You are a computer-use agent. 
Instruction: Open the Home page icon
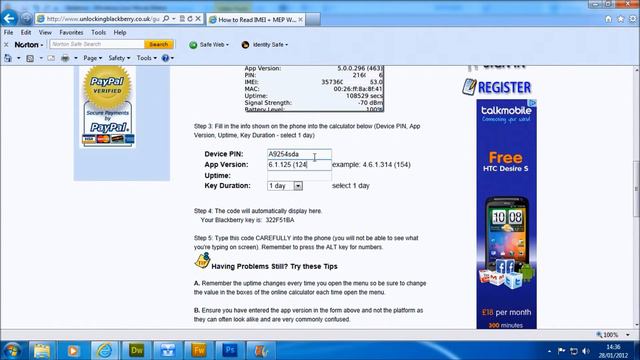click(x=608, y=19)
